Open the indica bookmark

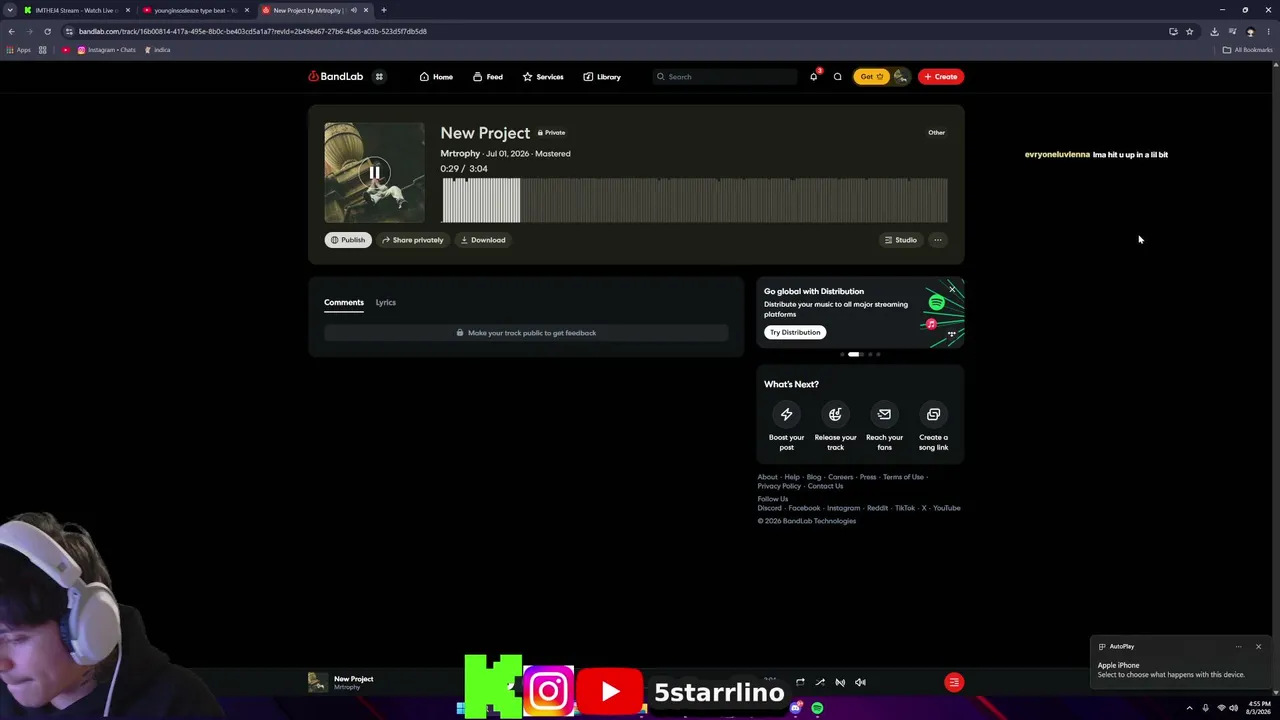[157, 50]
